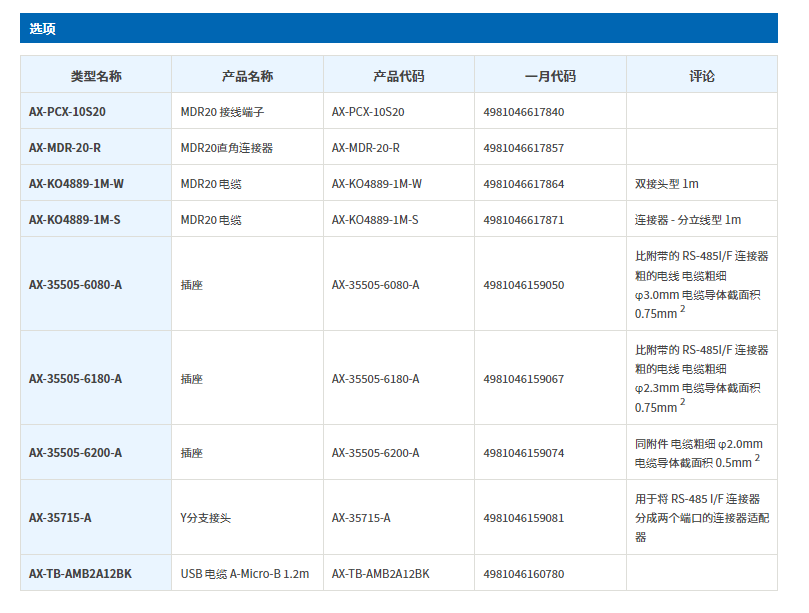This screenshot has width=809, height=613.
Task: Select the 类型名称 column header
Action: [96, 76]
